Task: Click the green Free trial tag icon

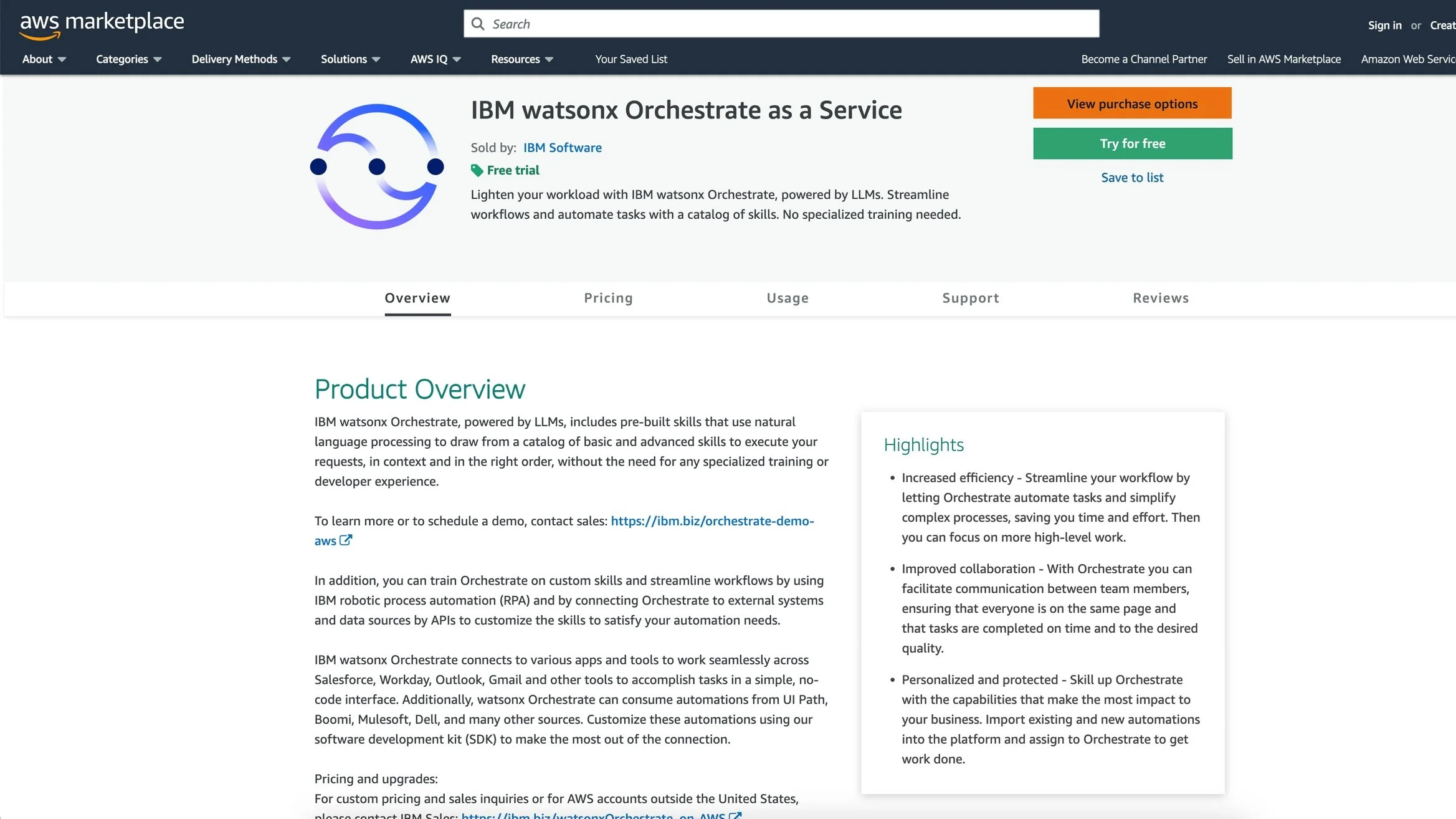Action: click(x=477, y=171)
